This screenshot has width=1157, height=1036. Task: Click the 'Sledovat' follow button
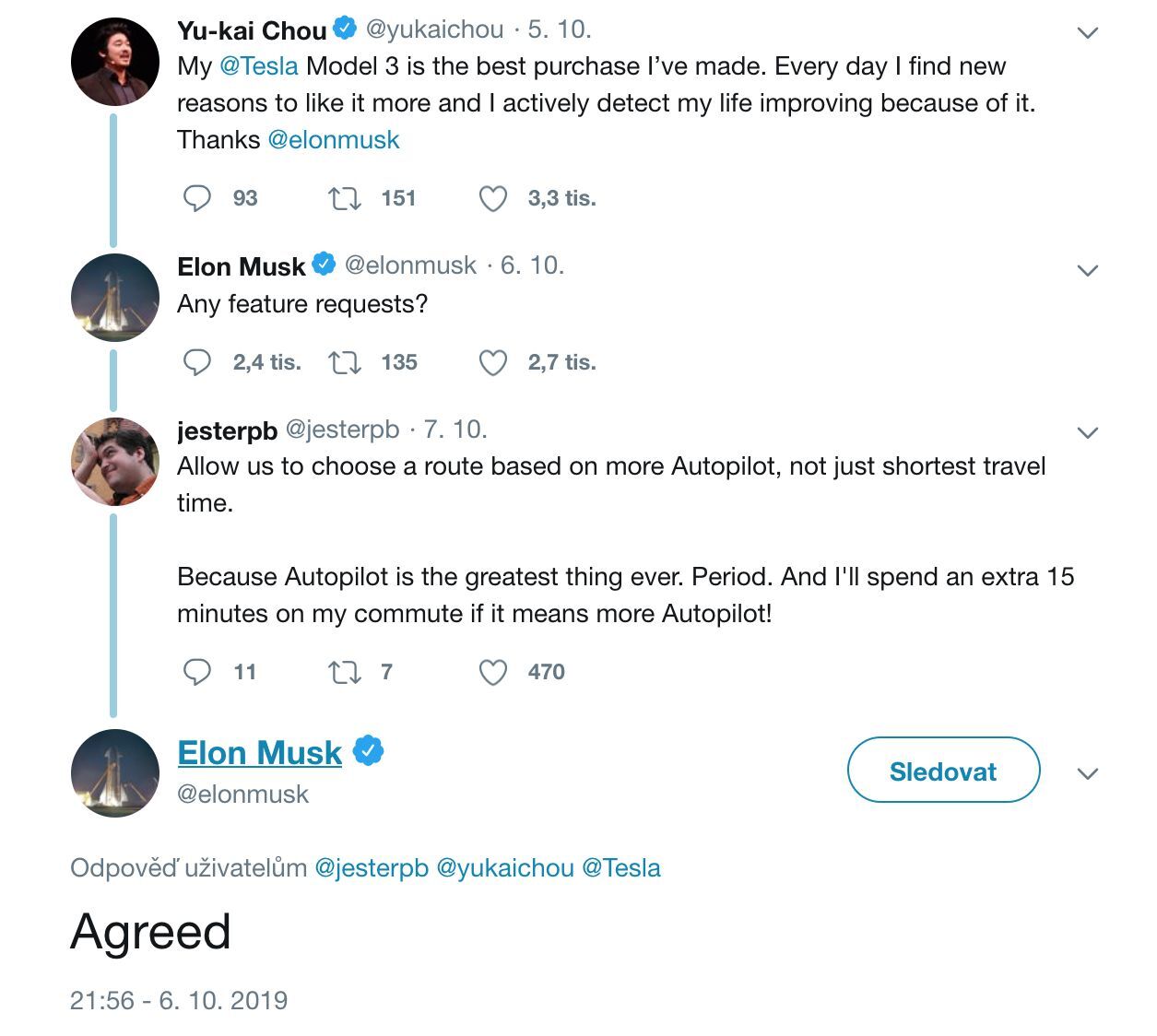[943, 771]
